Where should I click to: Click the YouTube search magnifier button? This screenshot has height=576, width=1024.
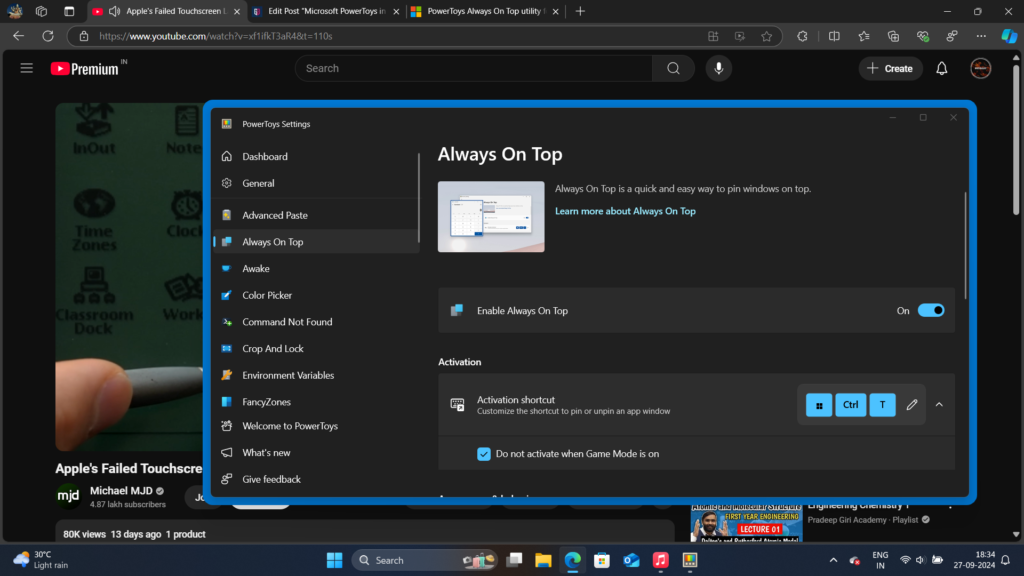point(673,69)
